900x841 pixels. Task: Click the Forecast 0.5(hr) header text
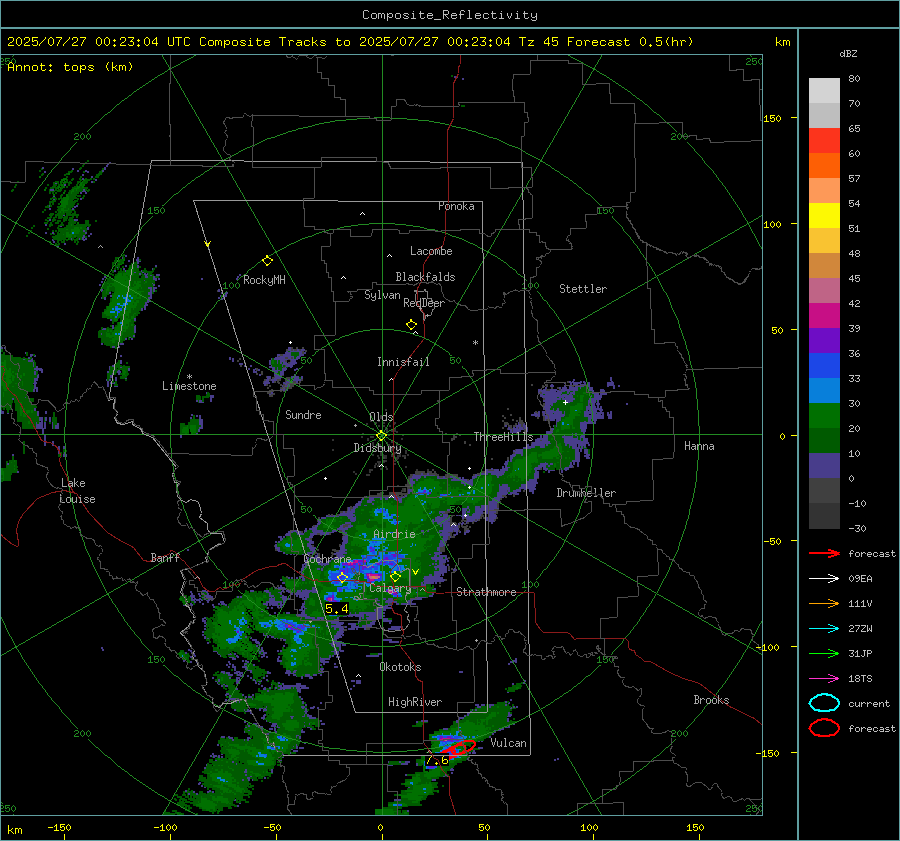pos(630,42)
